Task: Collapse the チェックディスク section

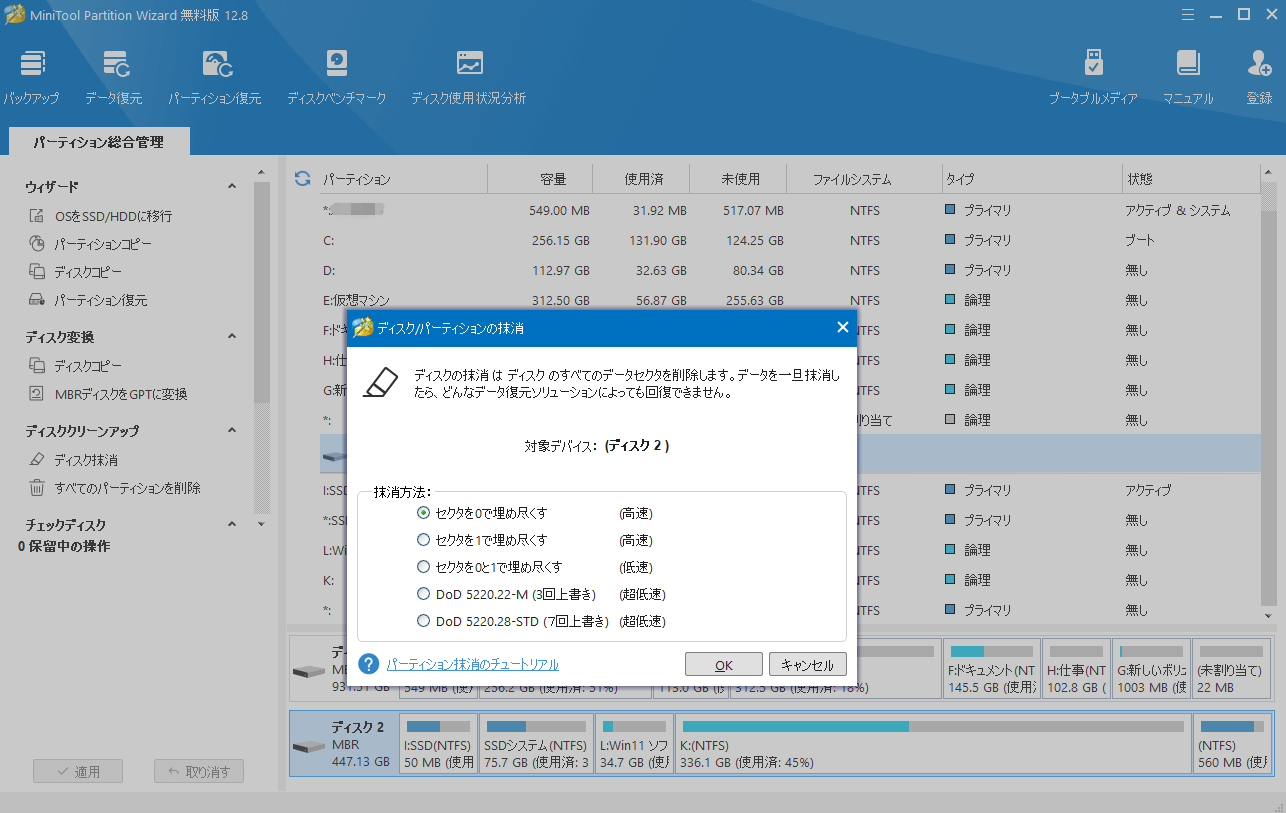Action: [232, 525]
